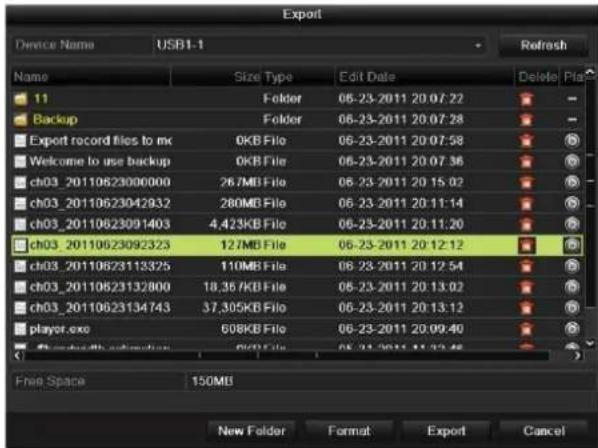
Task: Select row ch03_20110623134743
Action: coord(297,308)
